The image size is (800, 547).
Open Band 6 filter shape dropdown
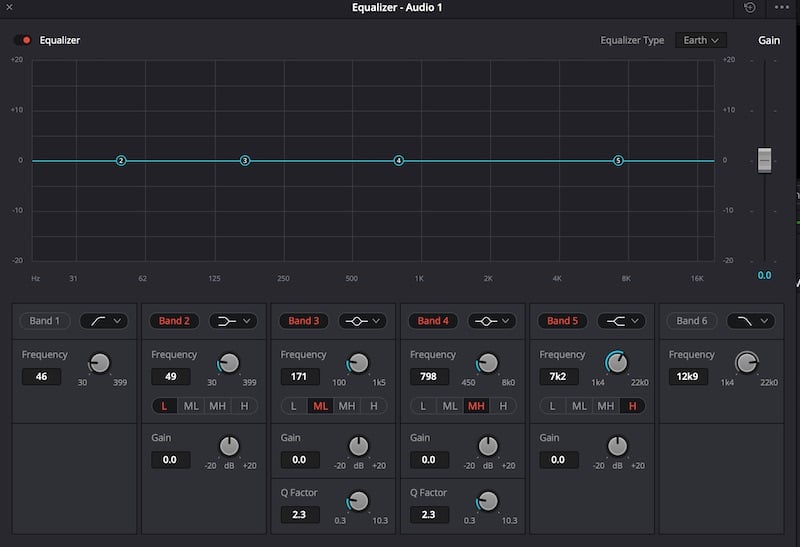750,321
